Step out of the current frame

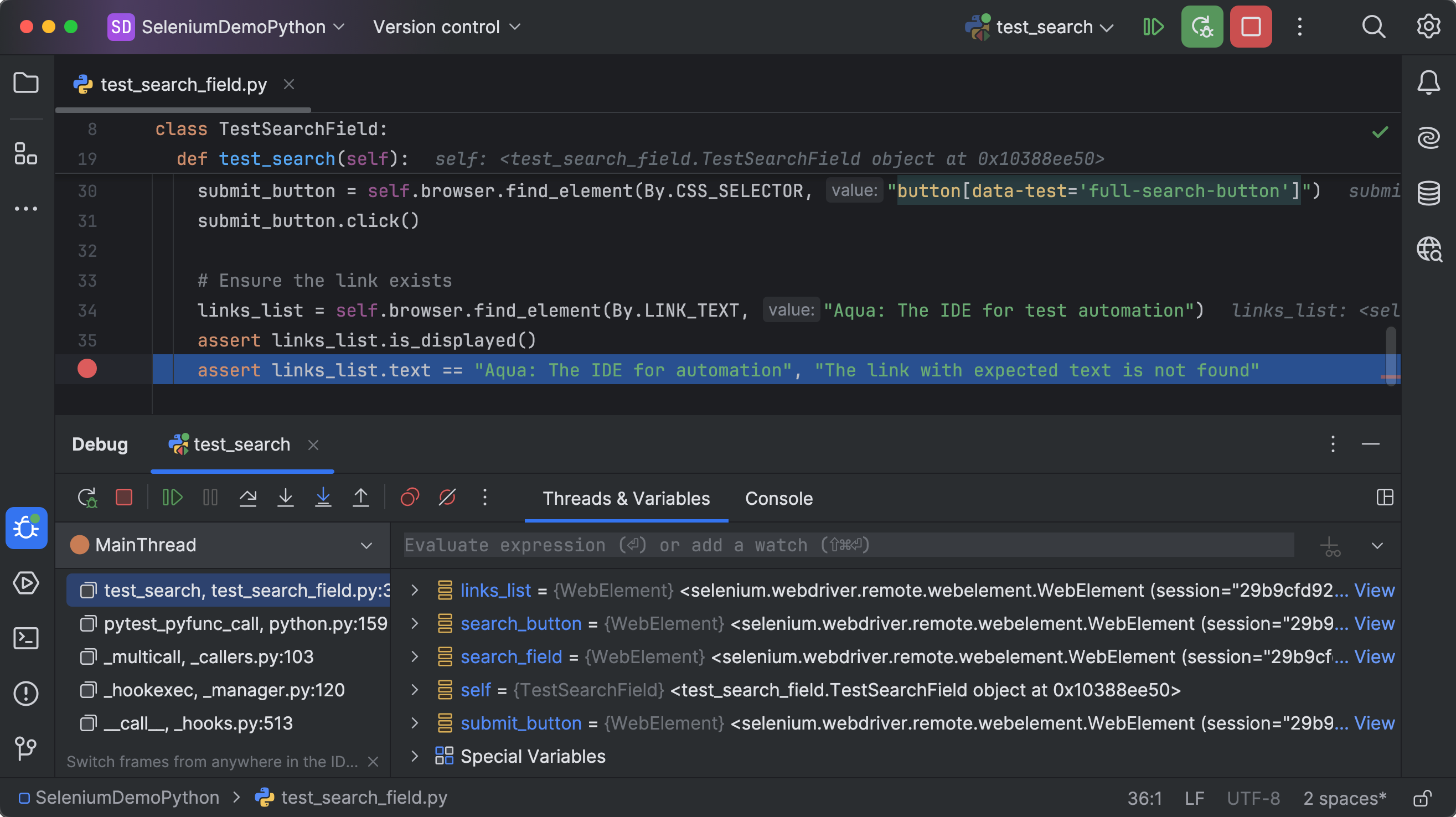360,498
